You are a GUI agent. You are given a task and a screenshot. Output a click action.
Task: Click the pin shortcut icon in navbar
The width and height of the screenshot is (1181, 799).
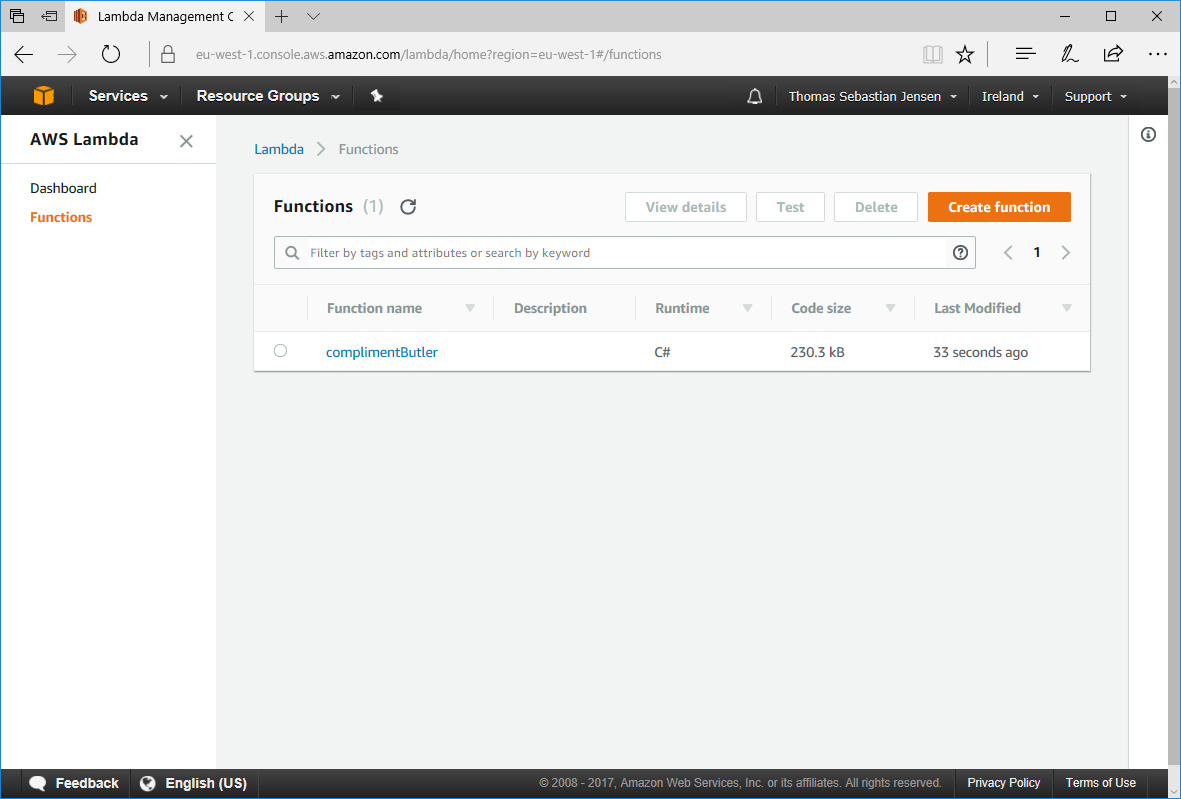click(x=377, y=96)
